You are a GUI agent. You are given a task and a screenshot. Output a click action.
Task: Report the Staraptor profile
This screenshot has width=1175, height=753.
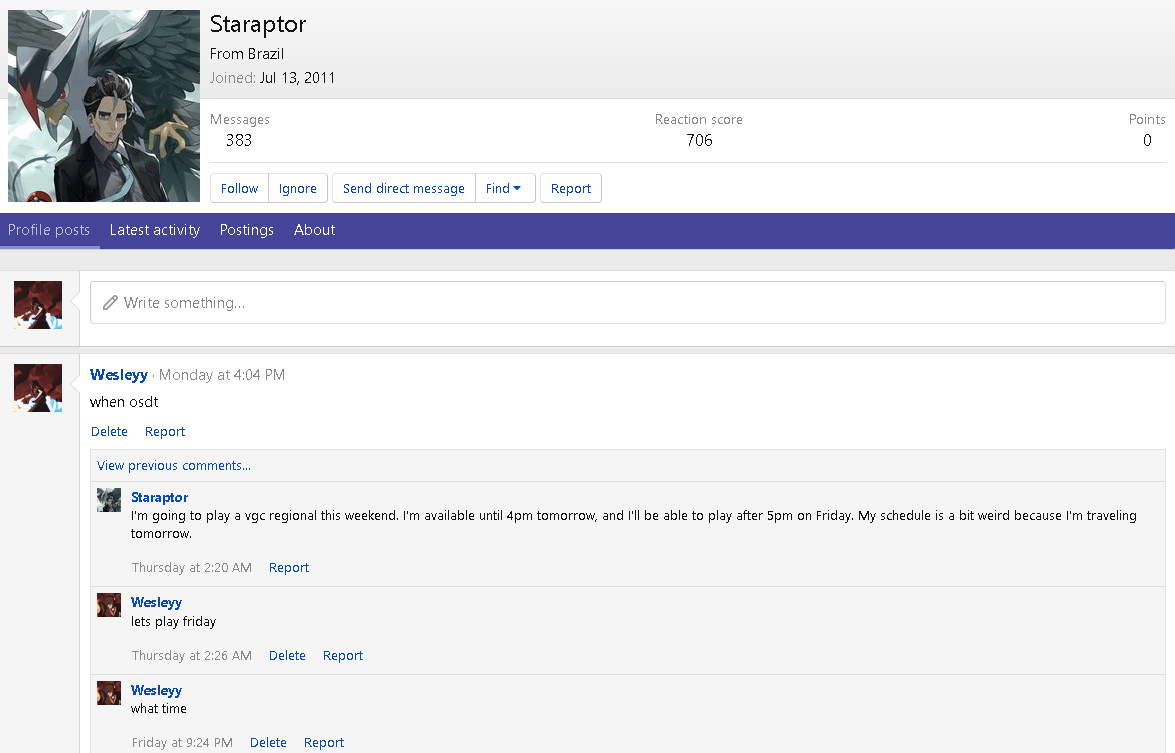[571, 188]
